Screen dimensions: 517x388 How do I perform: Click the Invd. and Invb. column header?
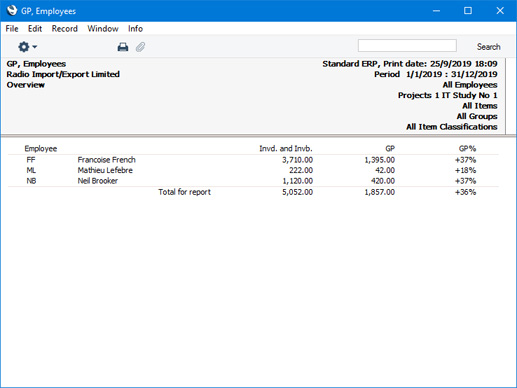pyautogui.click(x=286, y=149)
